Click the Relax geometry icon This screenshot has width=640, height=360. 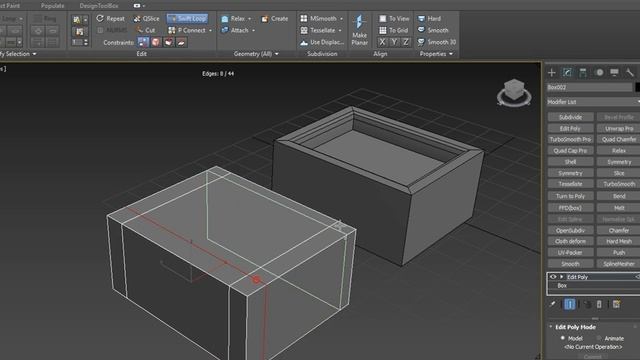click(x=224, y=19)
